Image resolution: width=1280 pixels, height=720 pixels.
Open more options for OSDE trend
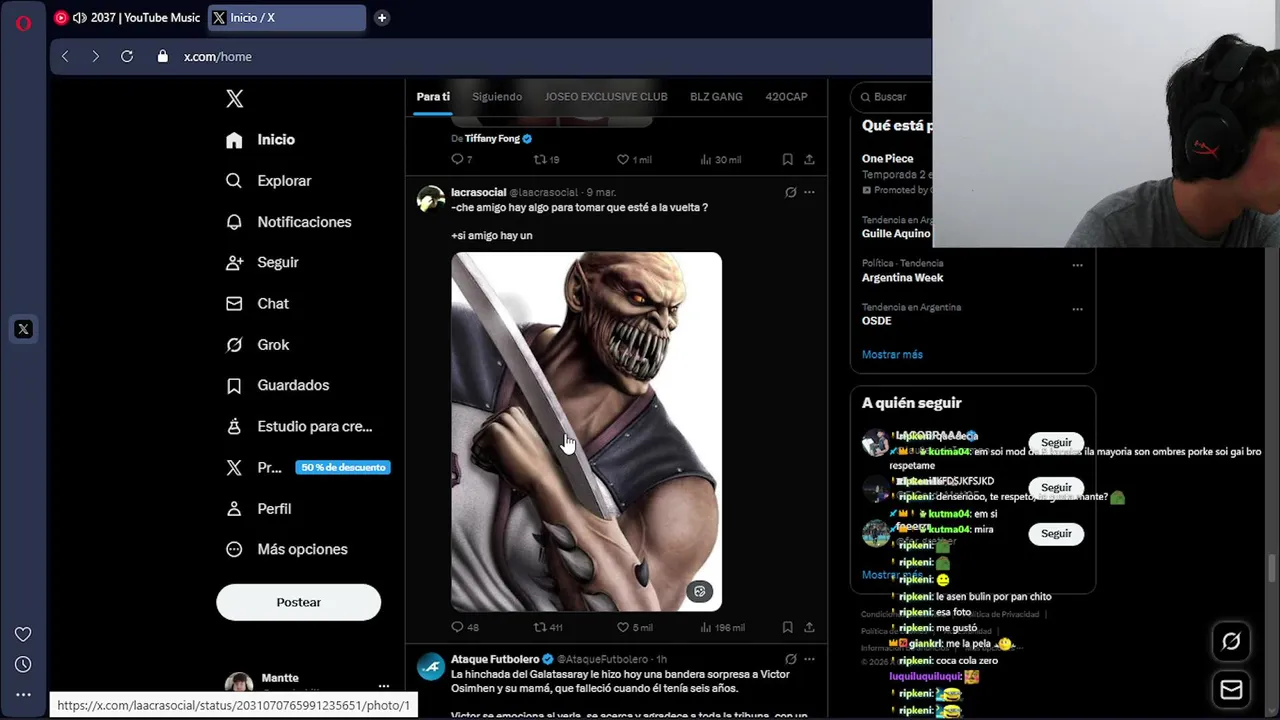[x=1077, y=309]
